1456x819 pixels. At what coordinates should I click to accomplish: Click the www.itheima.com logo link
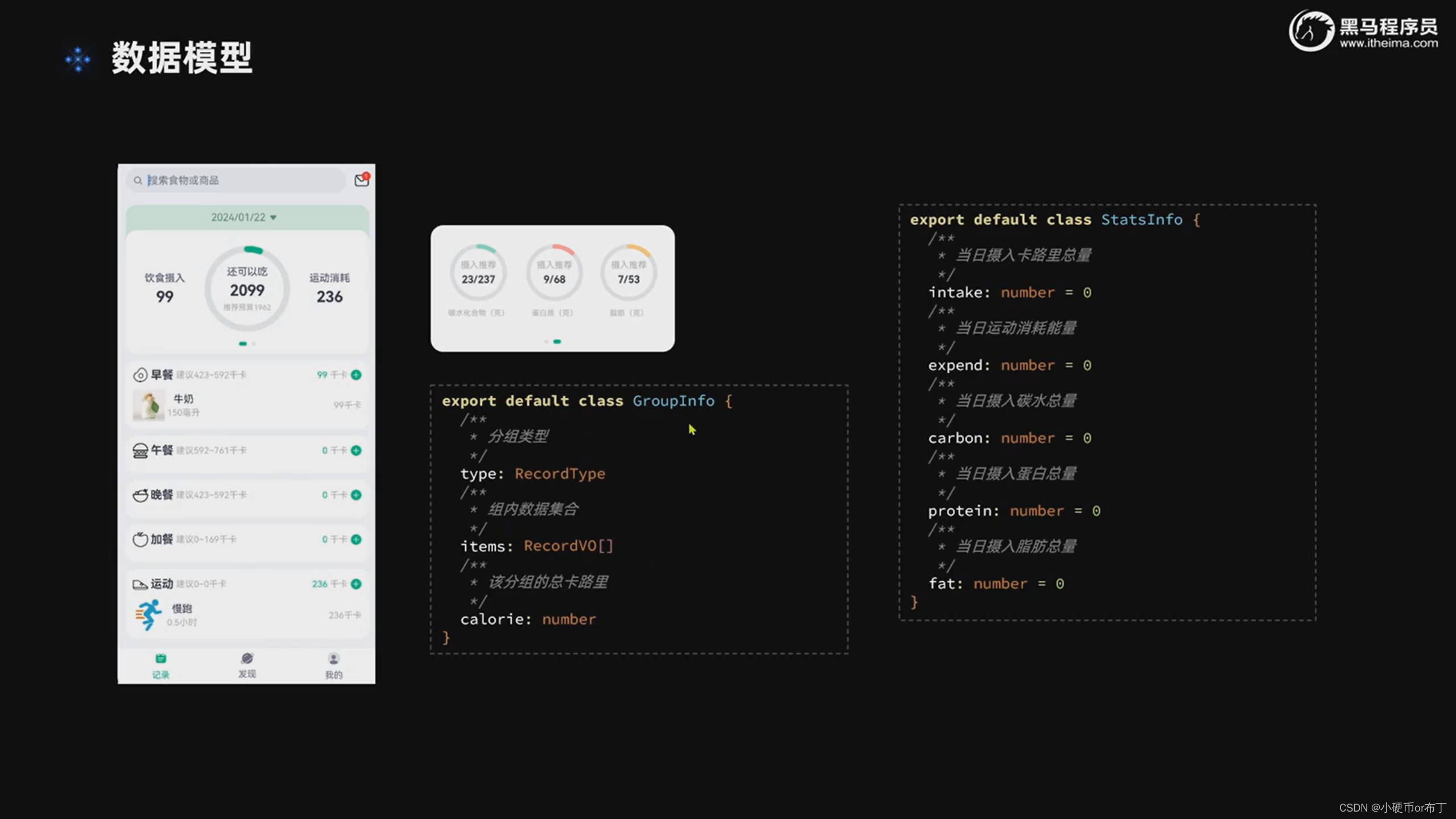1388,43
